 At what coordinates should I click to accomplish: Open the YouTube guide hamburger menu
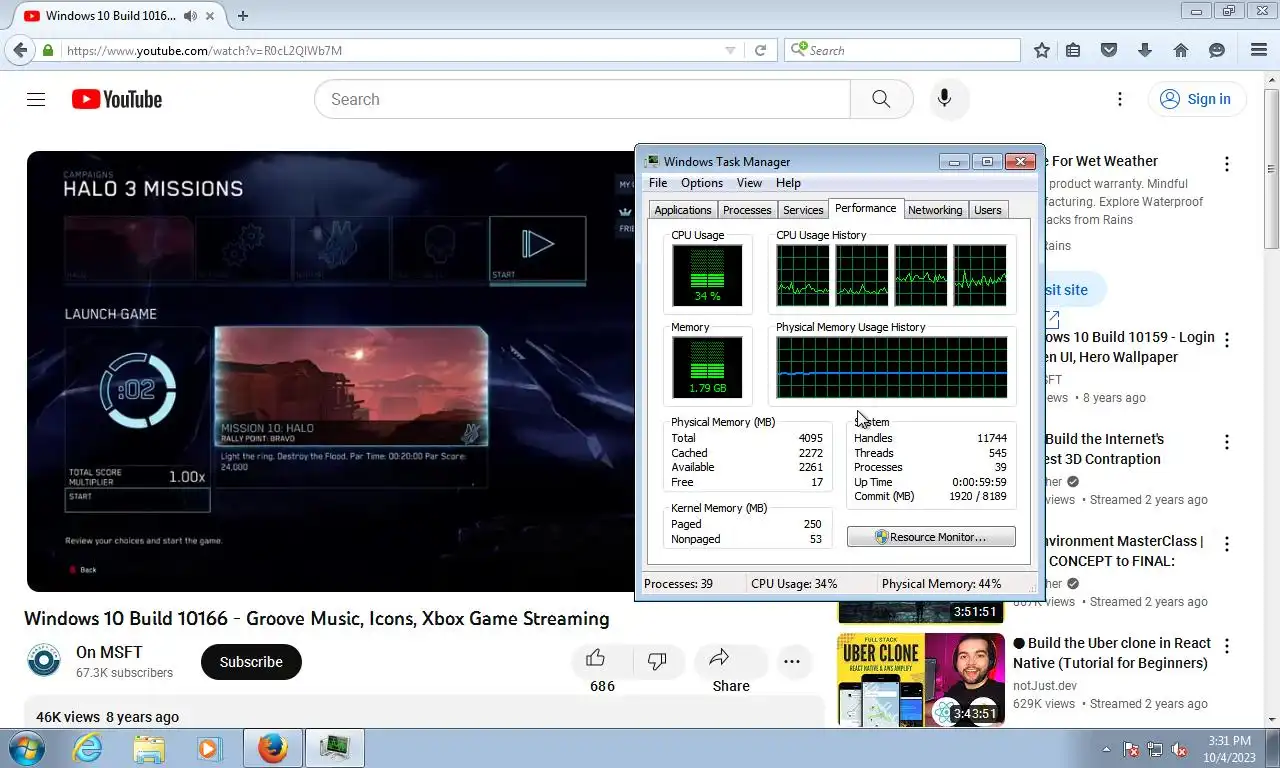tap(36, 99)
